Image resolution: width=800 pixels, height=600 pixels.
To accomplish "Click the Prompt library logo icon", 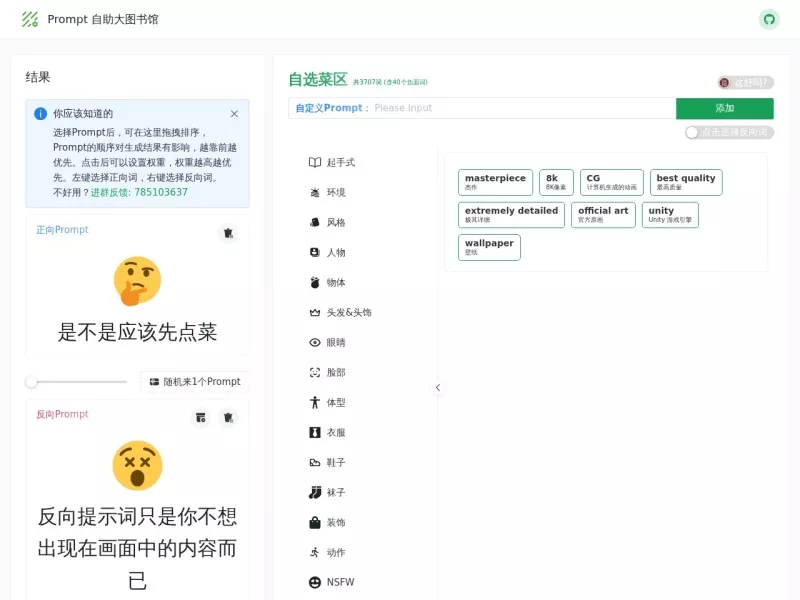I will pyautogui.click(x=30, y=19).
